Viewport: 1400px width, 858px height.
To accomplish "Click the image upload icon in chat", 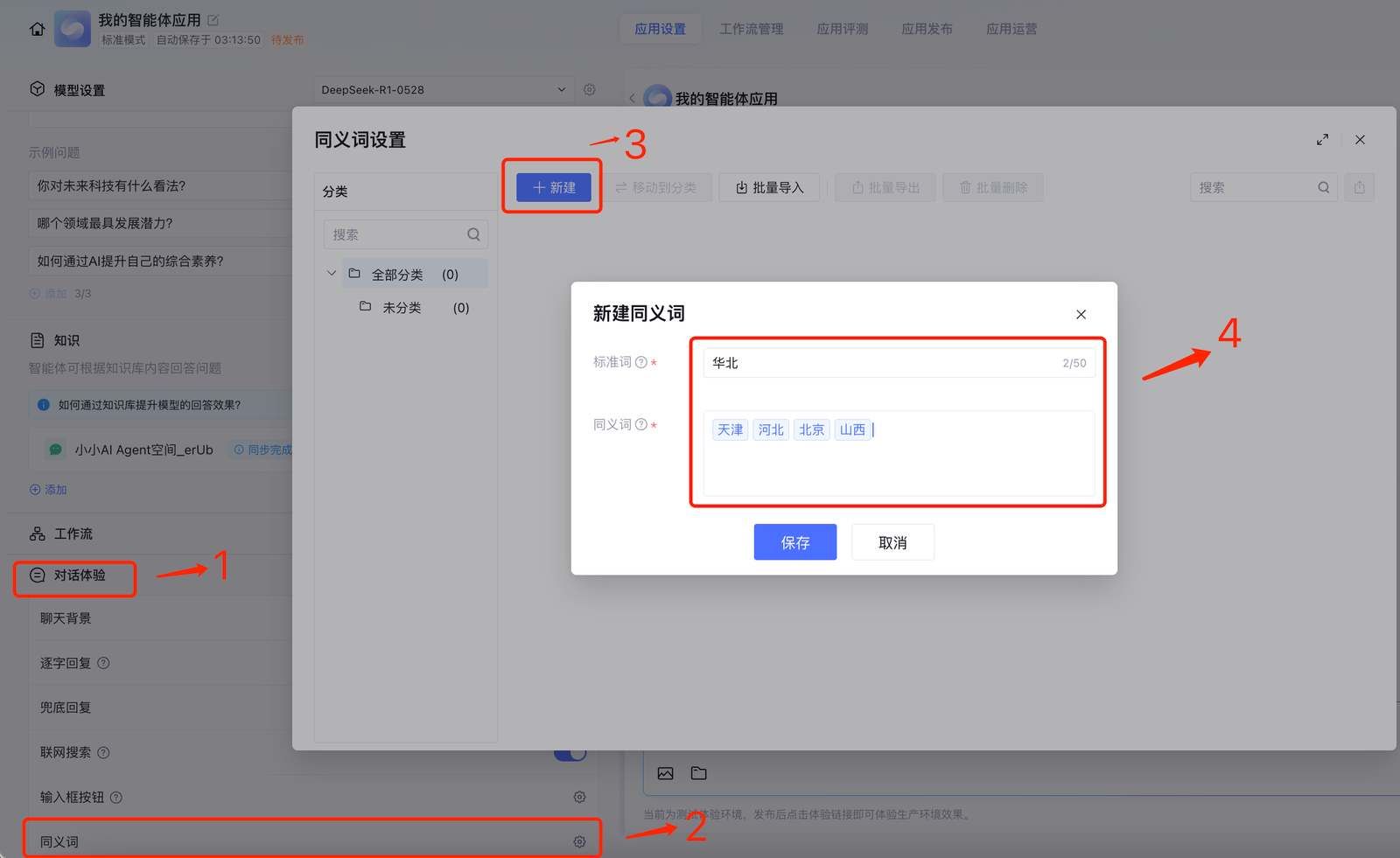I will click(666, 773).
